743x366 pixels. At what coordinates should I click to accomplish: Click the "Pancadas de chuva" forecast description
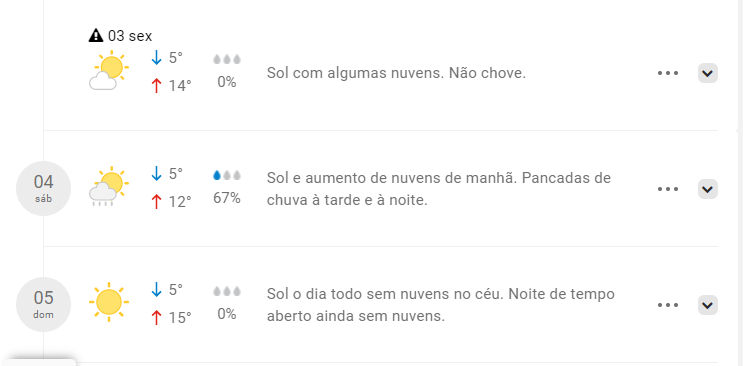click(439, 189)
